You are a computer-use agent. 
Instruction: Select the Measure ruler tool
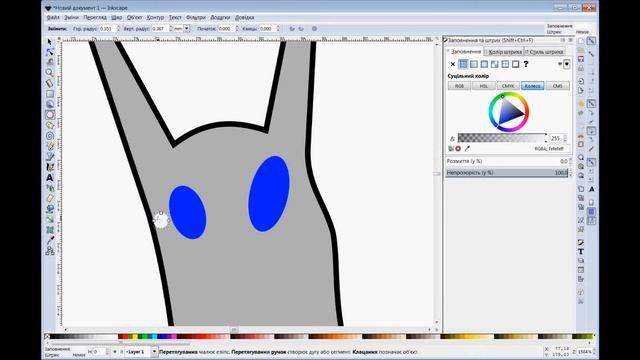pos(50,83)
